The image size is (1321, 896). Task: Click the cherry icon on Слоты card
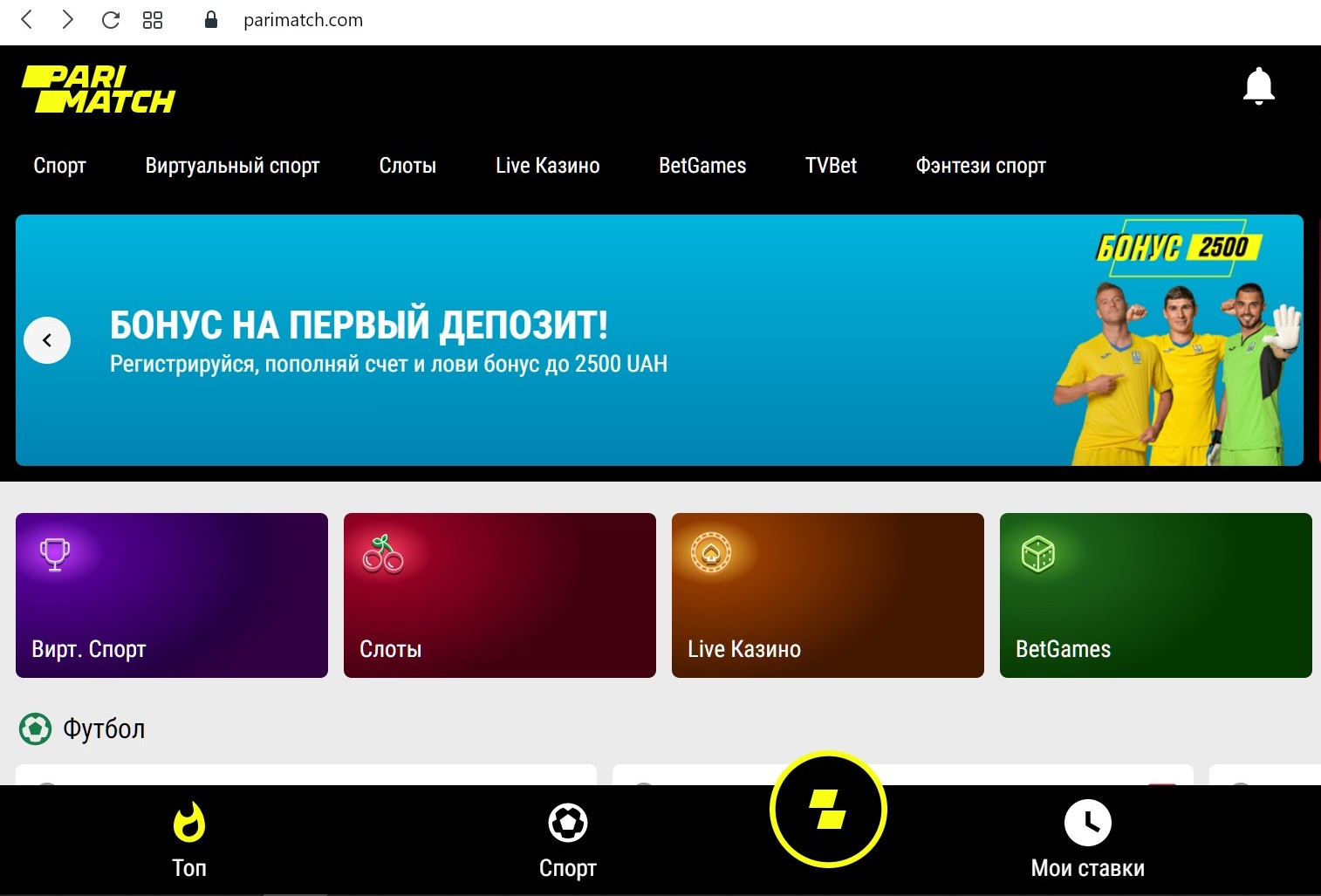tap(383, 554)
